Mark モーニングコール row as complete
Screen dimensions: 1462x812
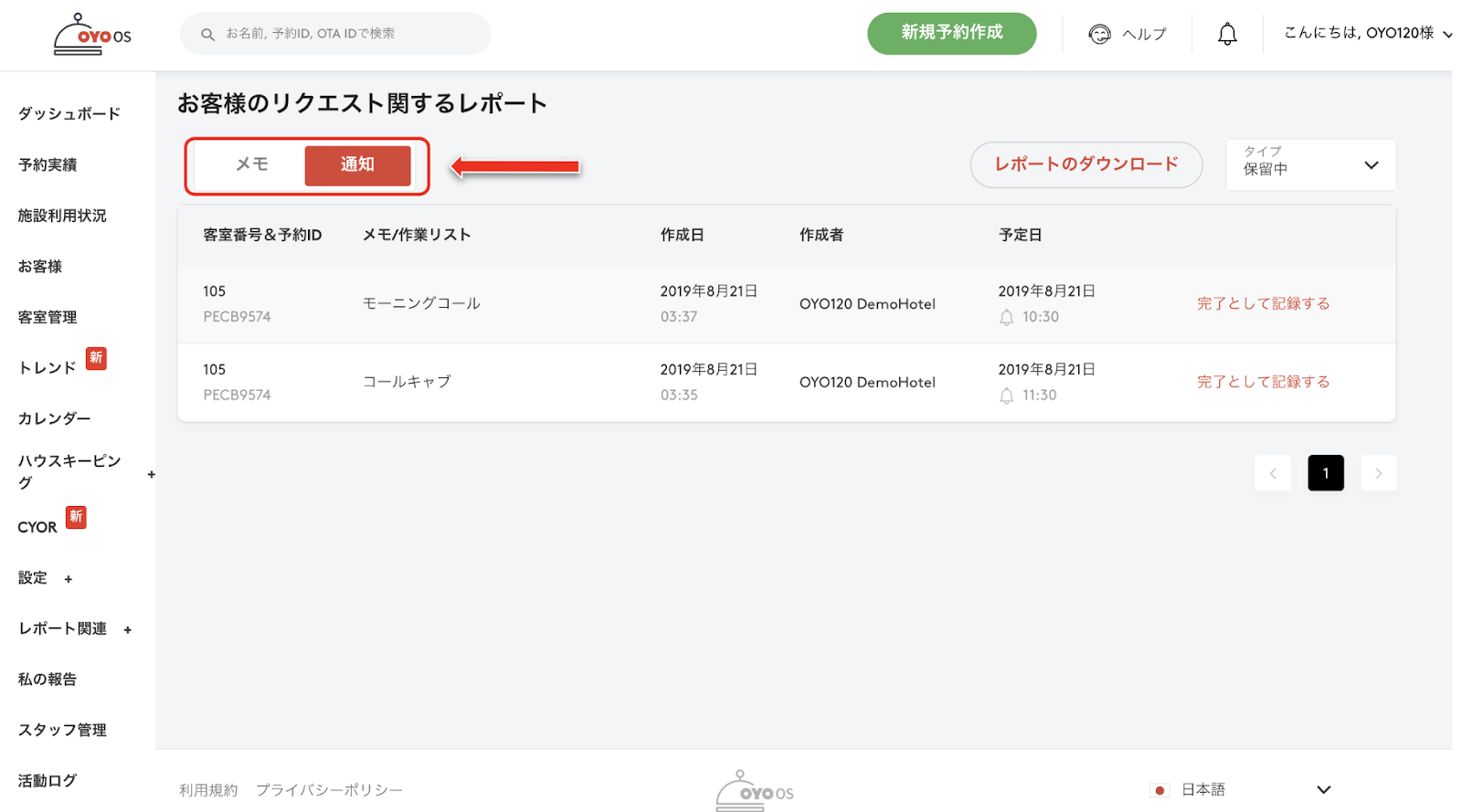pos(1263,304)
